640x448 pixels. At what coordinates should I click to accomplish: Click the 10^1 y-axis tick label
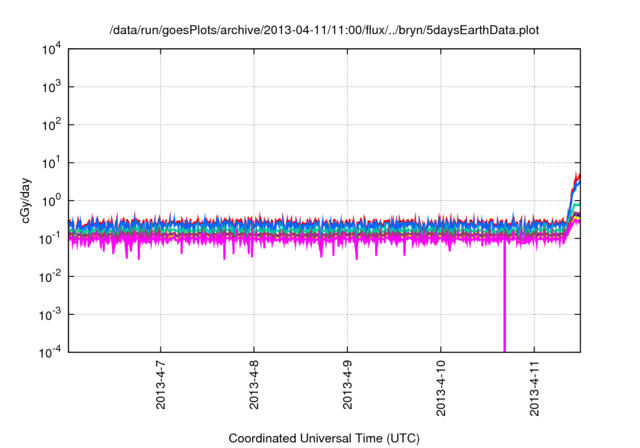[x=51, y=163]
